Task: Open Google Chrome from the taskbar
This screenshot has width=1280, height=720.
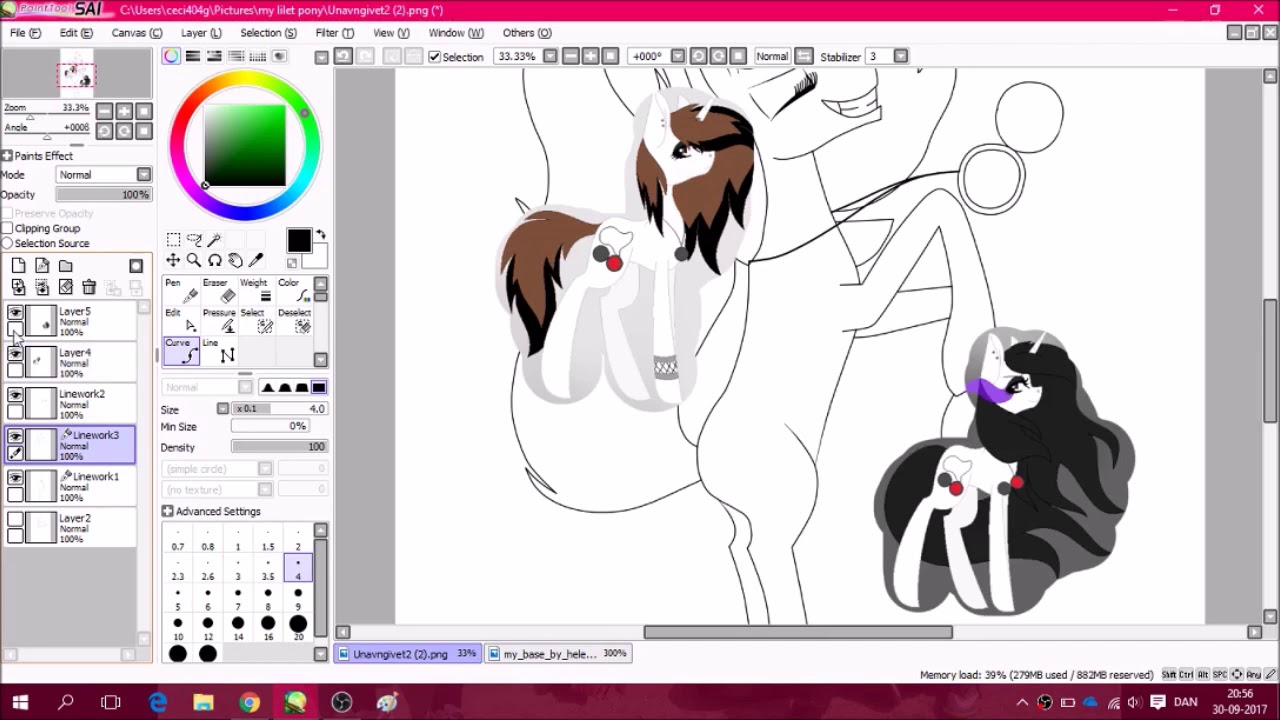Action: coord(250,703)
